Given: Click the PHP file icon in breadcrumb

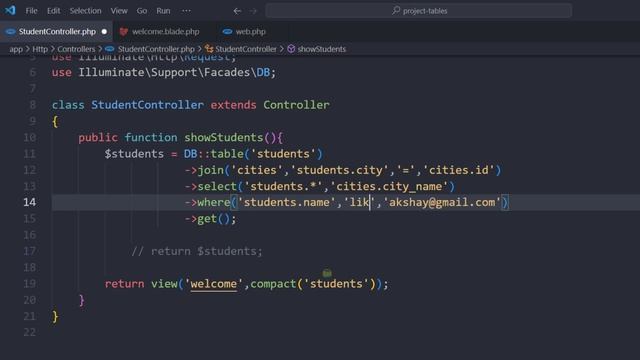Looking at the screenshot, I should click(109, 49).
